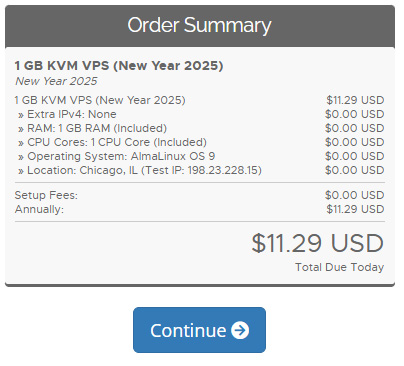Screen dimensions: 404x366
Task: Click the Extra IPv4: None line
Action: pos(67,114)
